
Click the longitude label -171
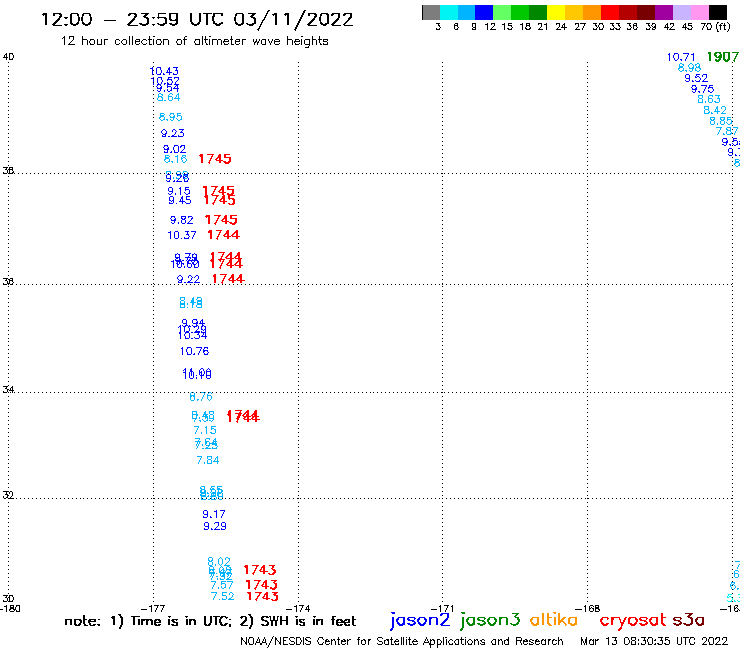443,609
